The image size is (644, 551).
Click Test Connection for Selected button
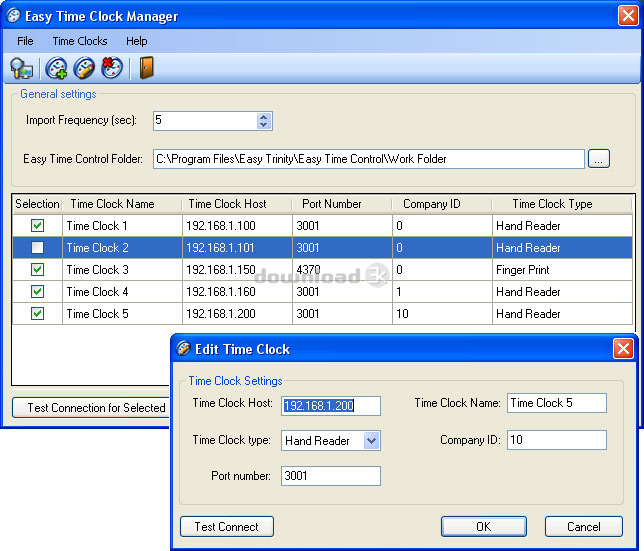click(x=91, y=408)
